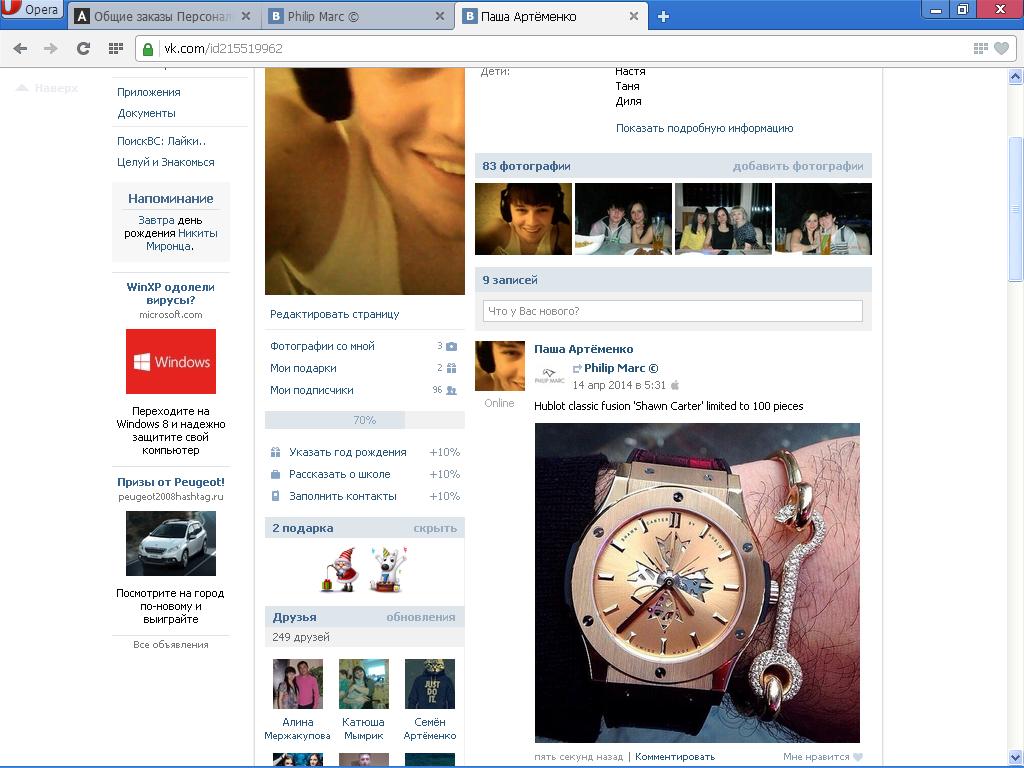Open Целуй и Знакомься app link
This screenshot has width=1024, height=768.
[x=166, y=162]
